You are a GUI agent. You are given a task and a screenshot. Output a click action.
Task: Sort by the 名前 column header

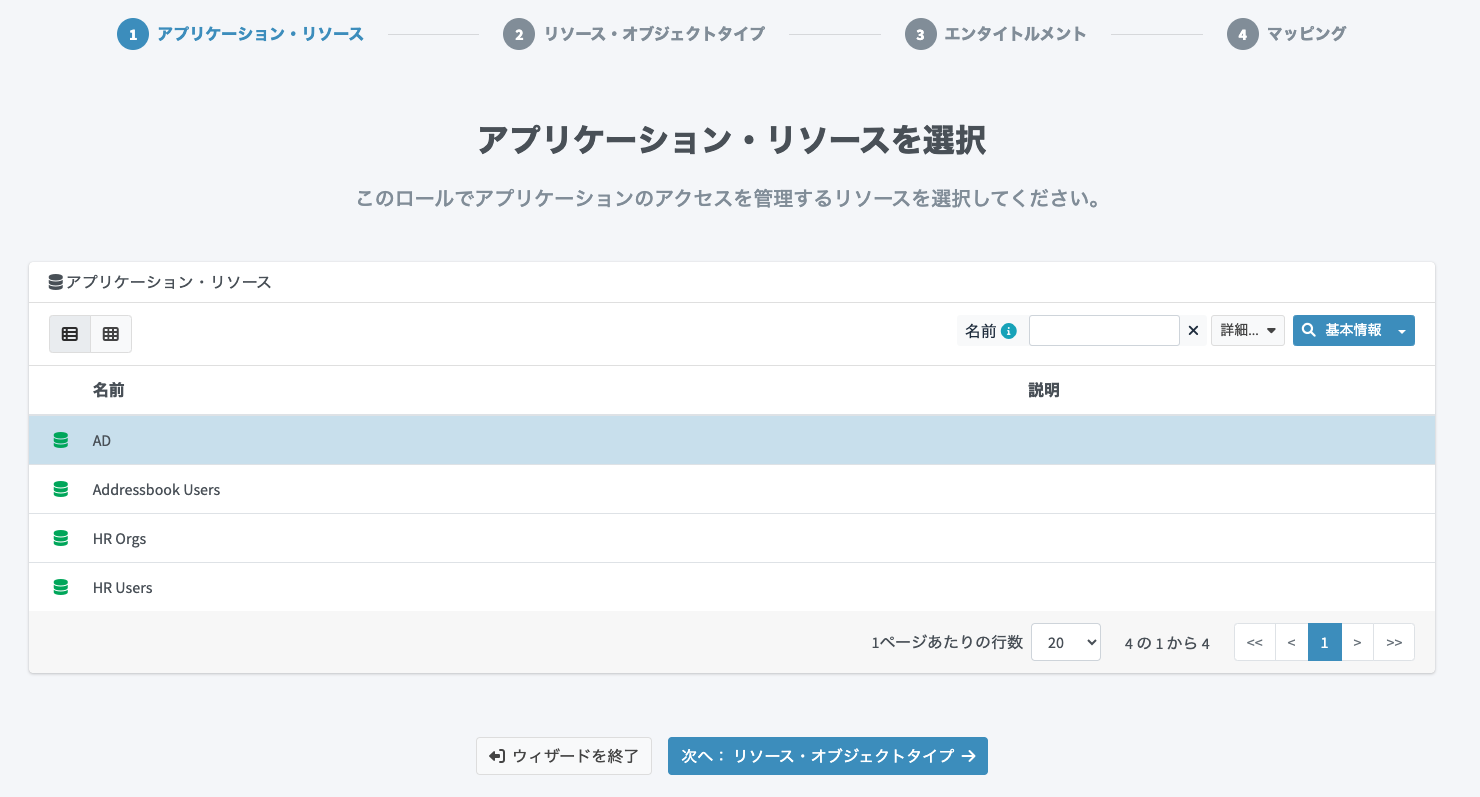(108, 390)
